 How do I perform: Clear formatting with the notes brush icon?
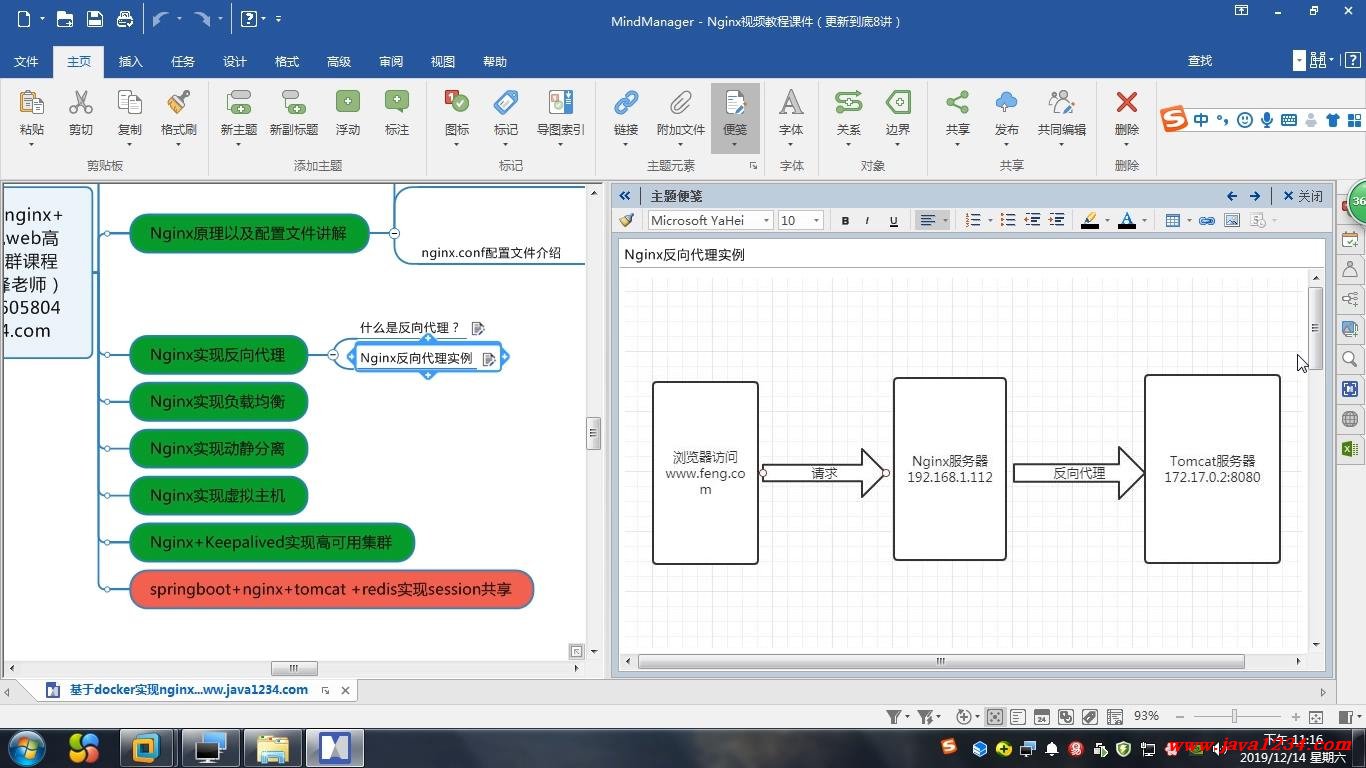coord(627,220)
